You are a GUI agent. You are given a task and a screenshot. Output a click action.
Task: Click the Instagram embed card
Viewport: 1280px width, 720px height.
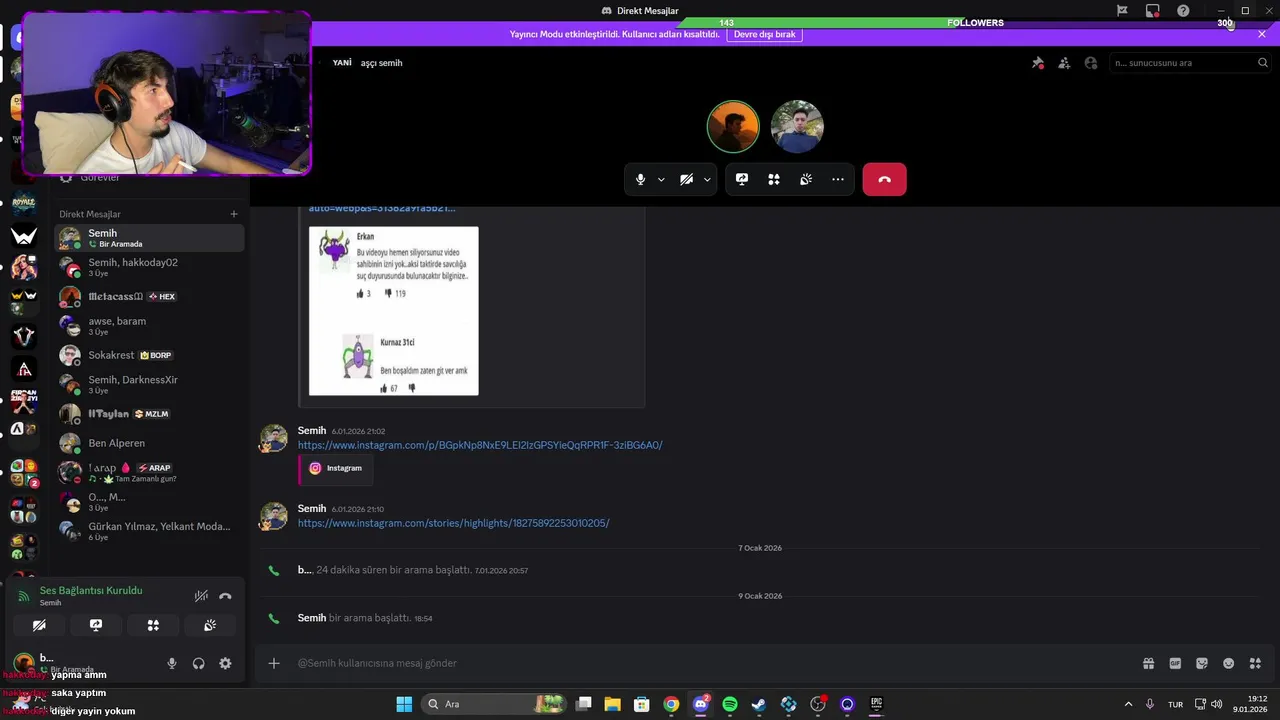336,468
